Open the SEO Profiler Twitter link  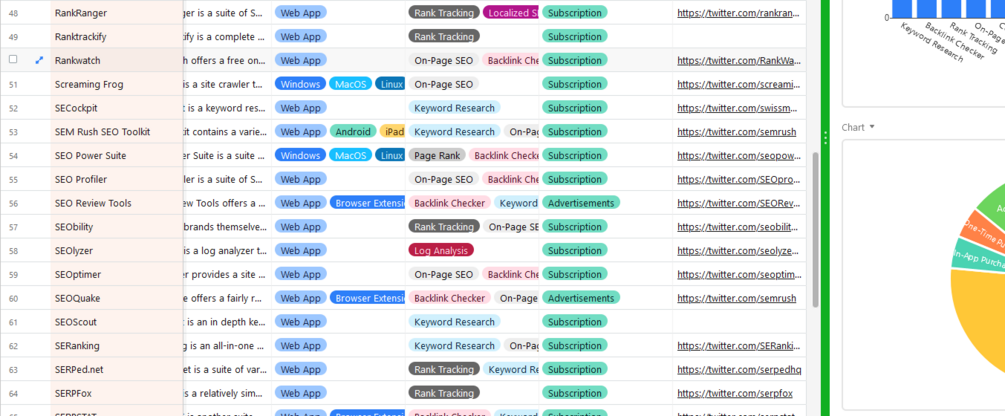pyautogui.click(x=739, y=179)
